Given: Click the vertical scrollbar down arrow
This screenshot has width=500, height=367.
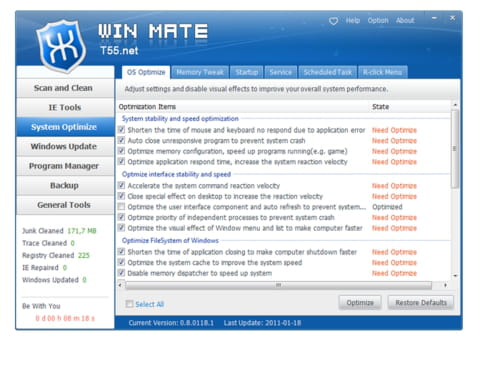Looking at the screenshot, I should (455, 276).
